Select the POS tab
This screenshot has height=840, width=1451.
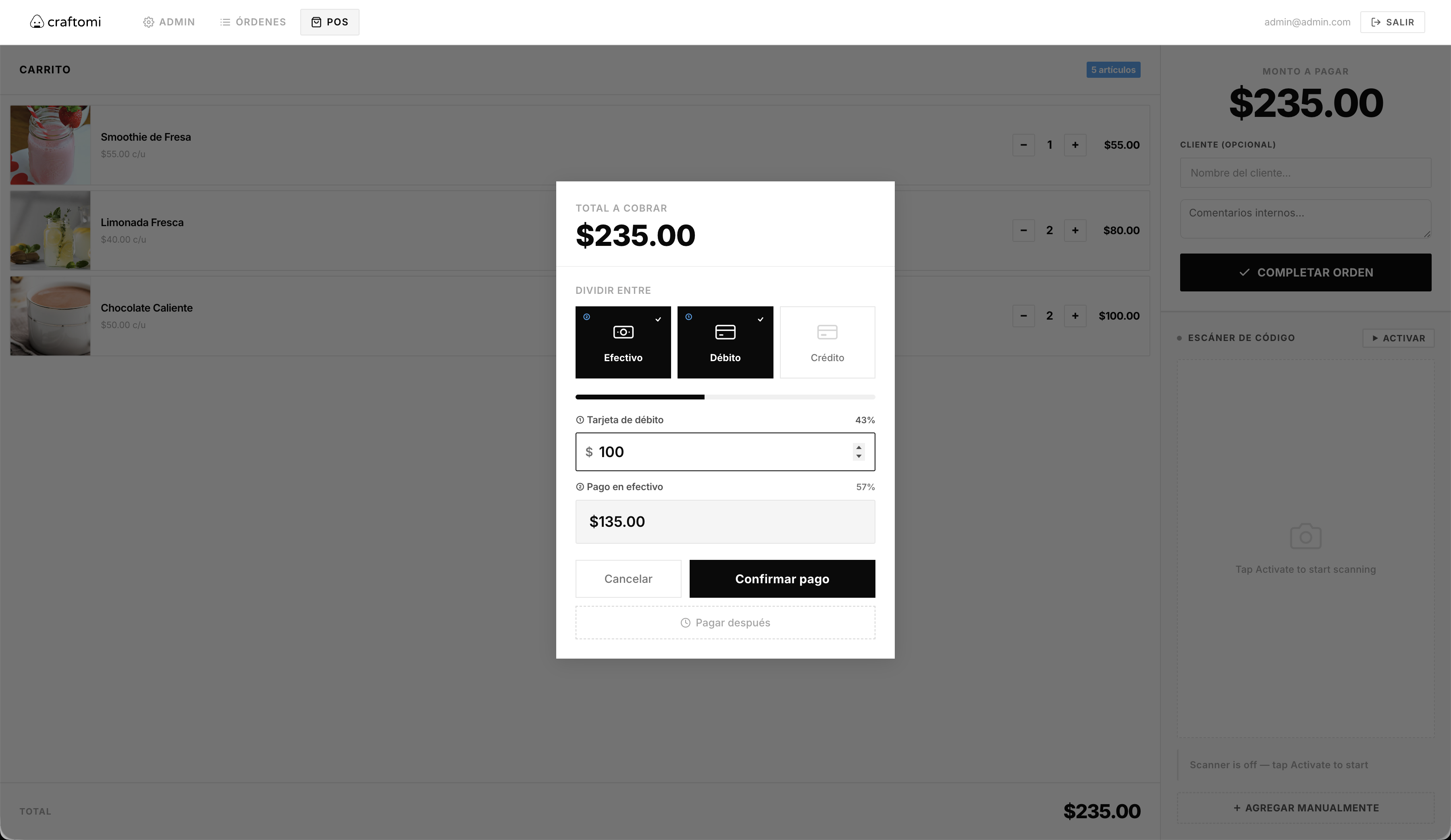click(x=329, y=22)
